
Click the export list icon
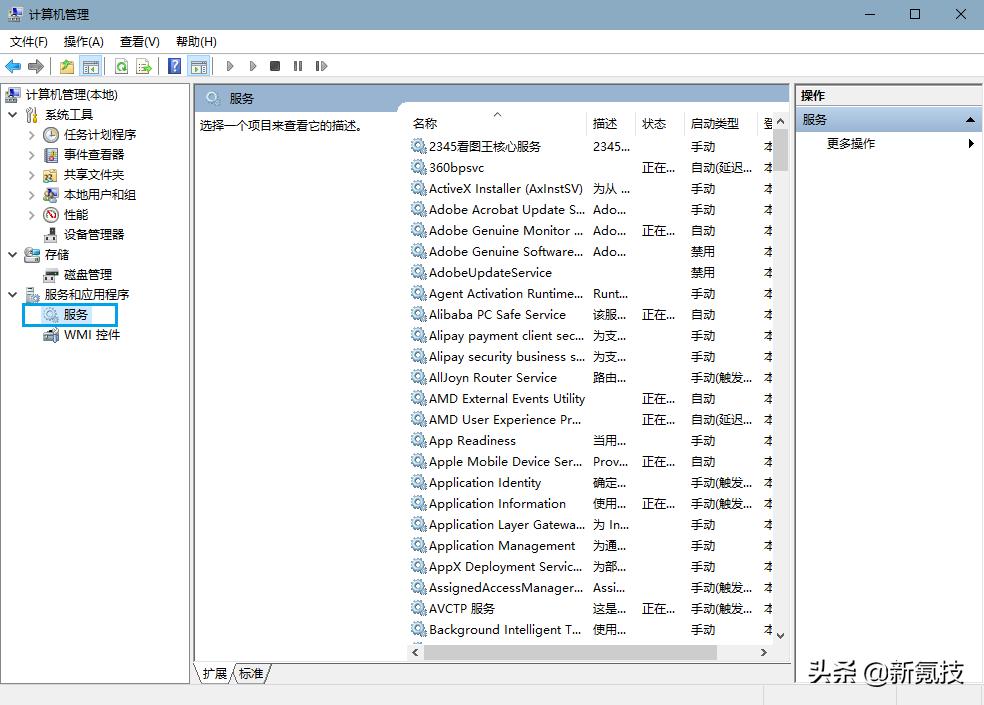[x=143, y=66]
